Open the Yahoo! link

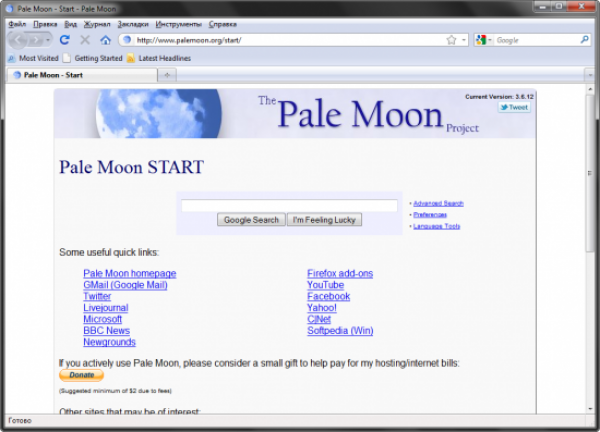click(322, 308)
